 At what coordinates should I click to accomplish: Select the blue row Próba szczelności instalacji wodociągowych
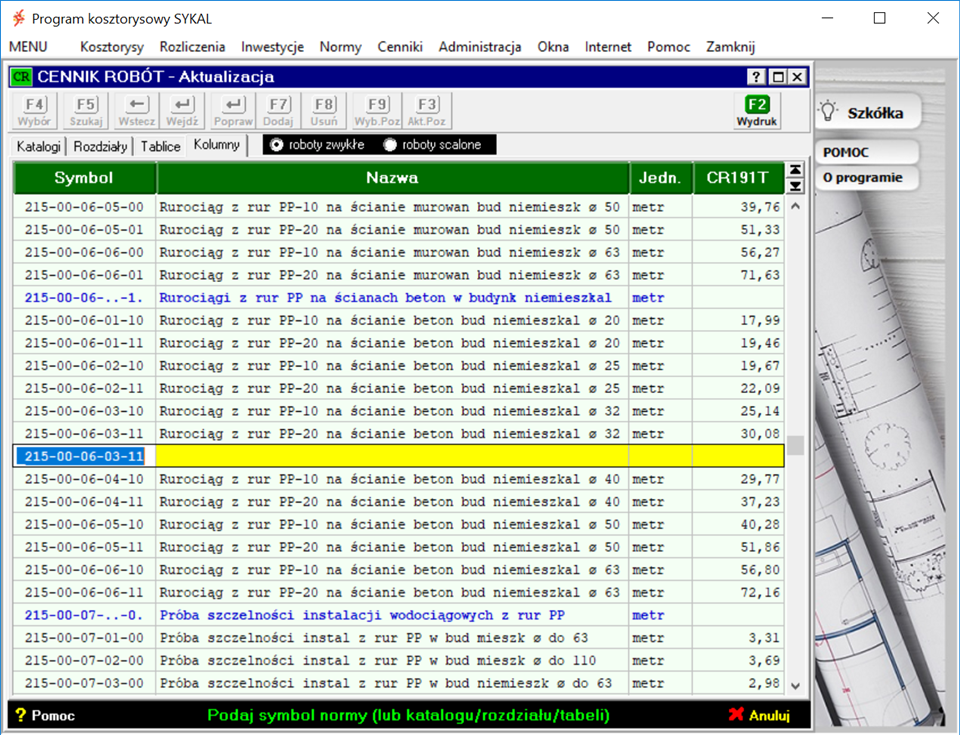tap(399, 615)
